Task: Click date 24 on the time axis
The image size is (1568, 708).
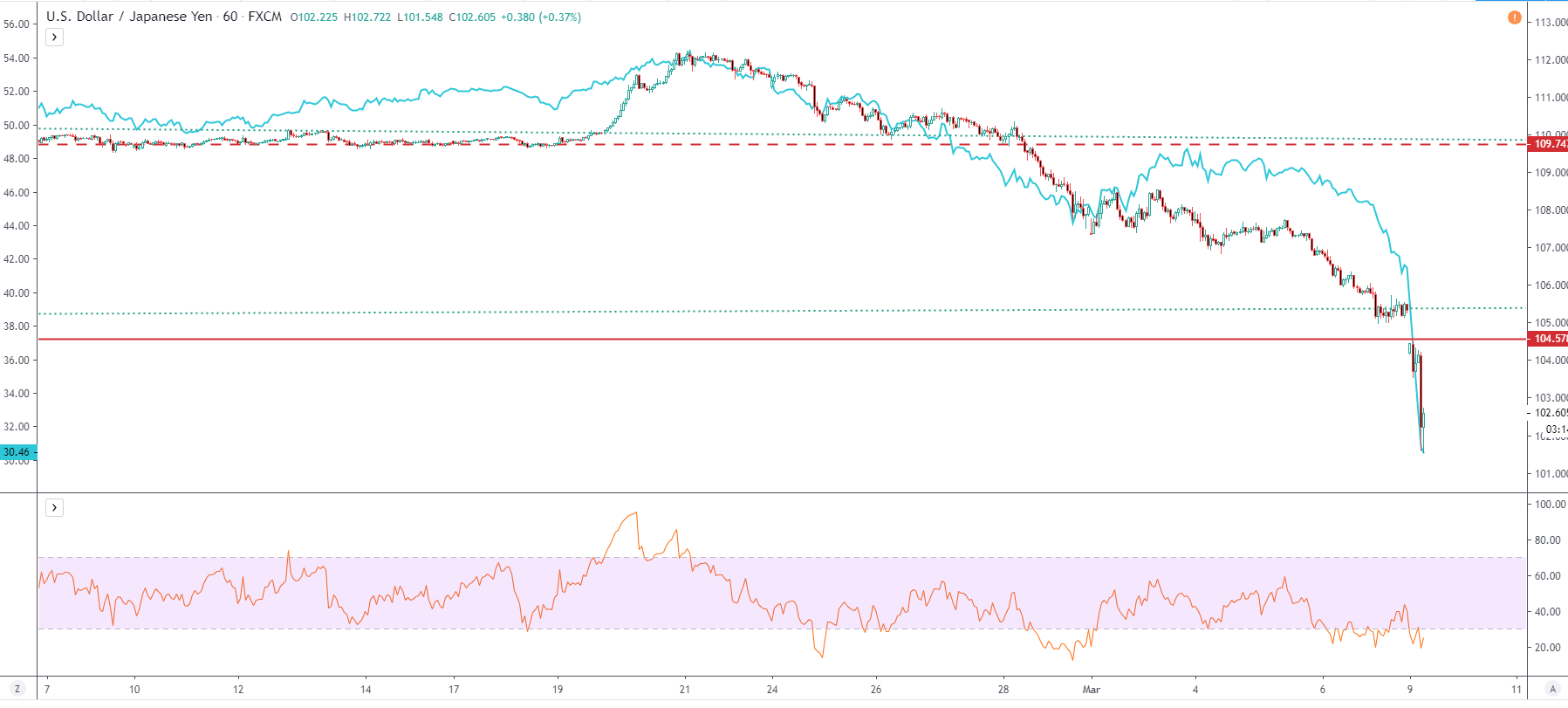Action: [772, 690]
